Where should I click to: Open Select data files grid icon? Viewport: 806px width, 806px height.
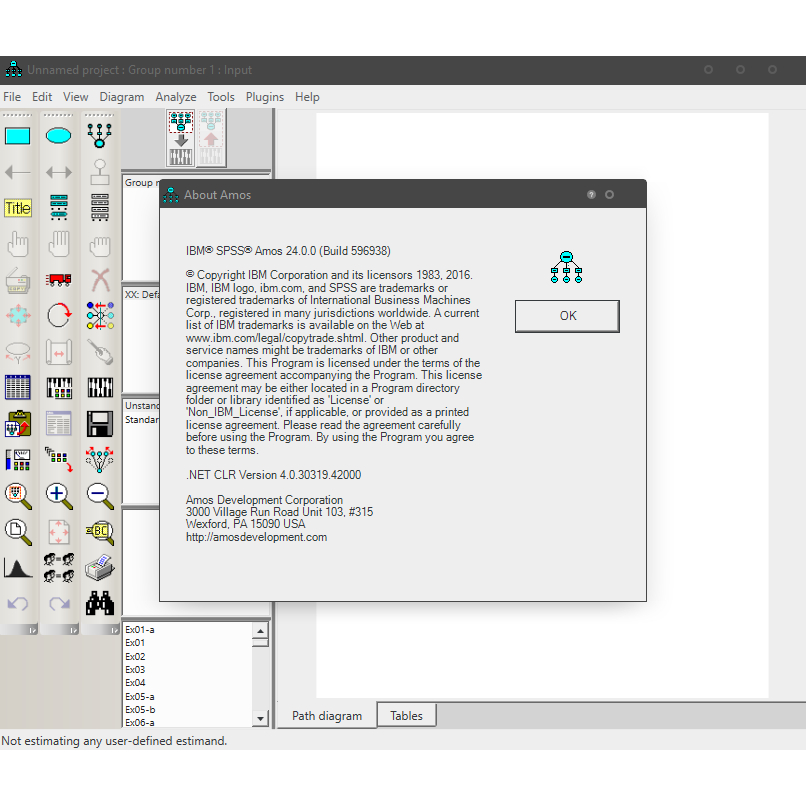[18, 388]
